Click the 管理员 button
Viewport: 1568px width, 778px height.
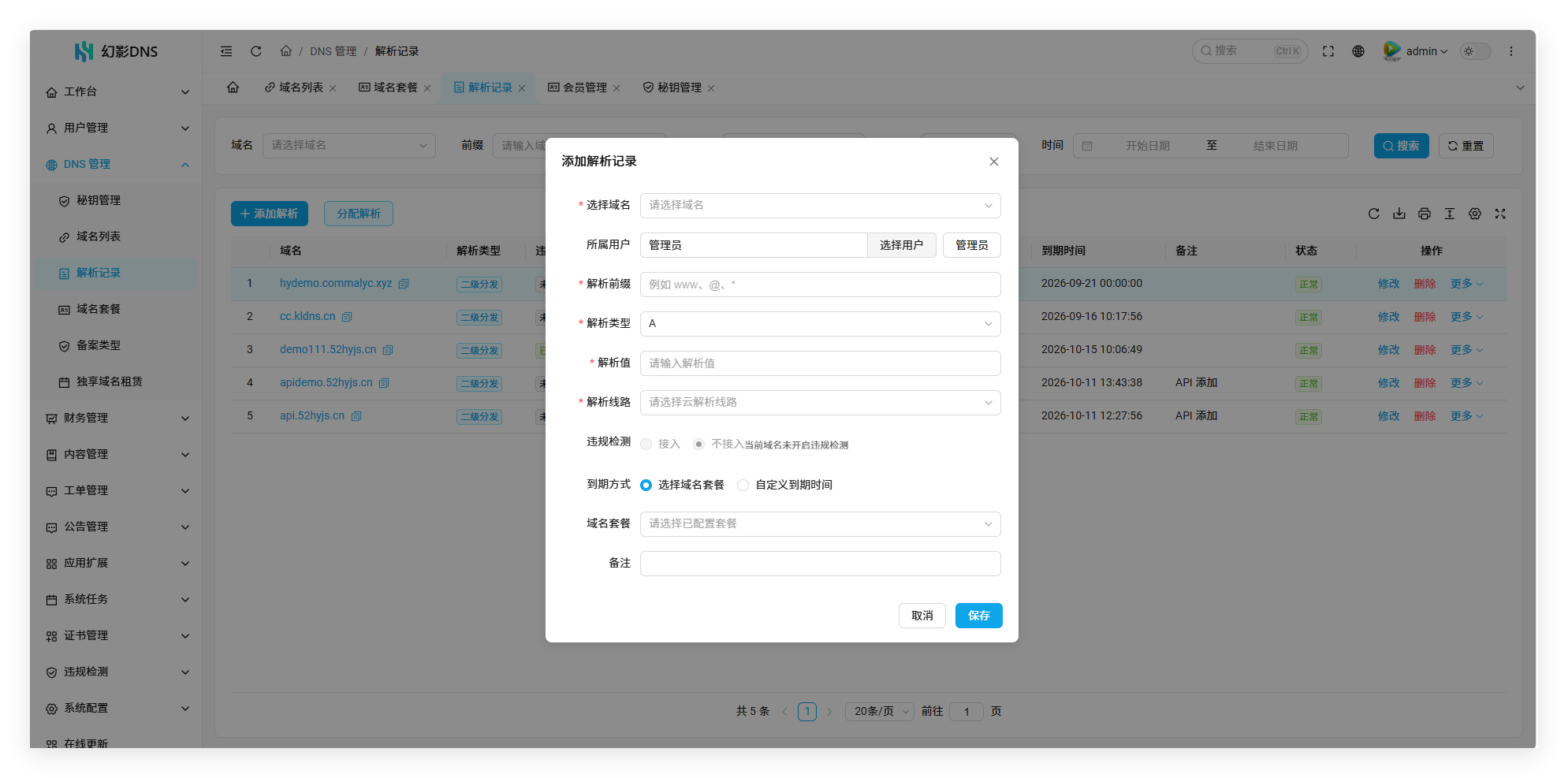[972, 245]
